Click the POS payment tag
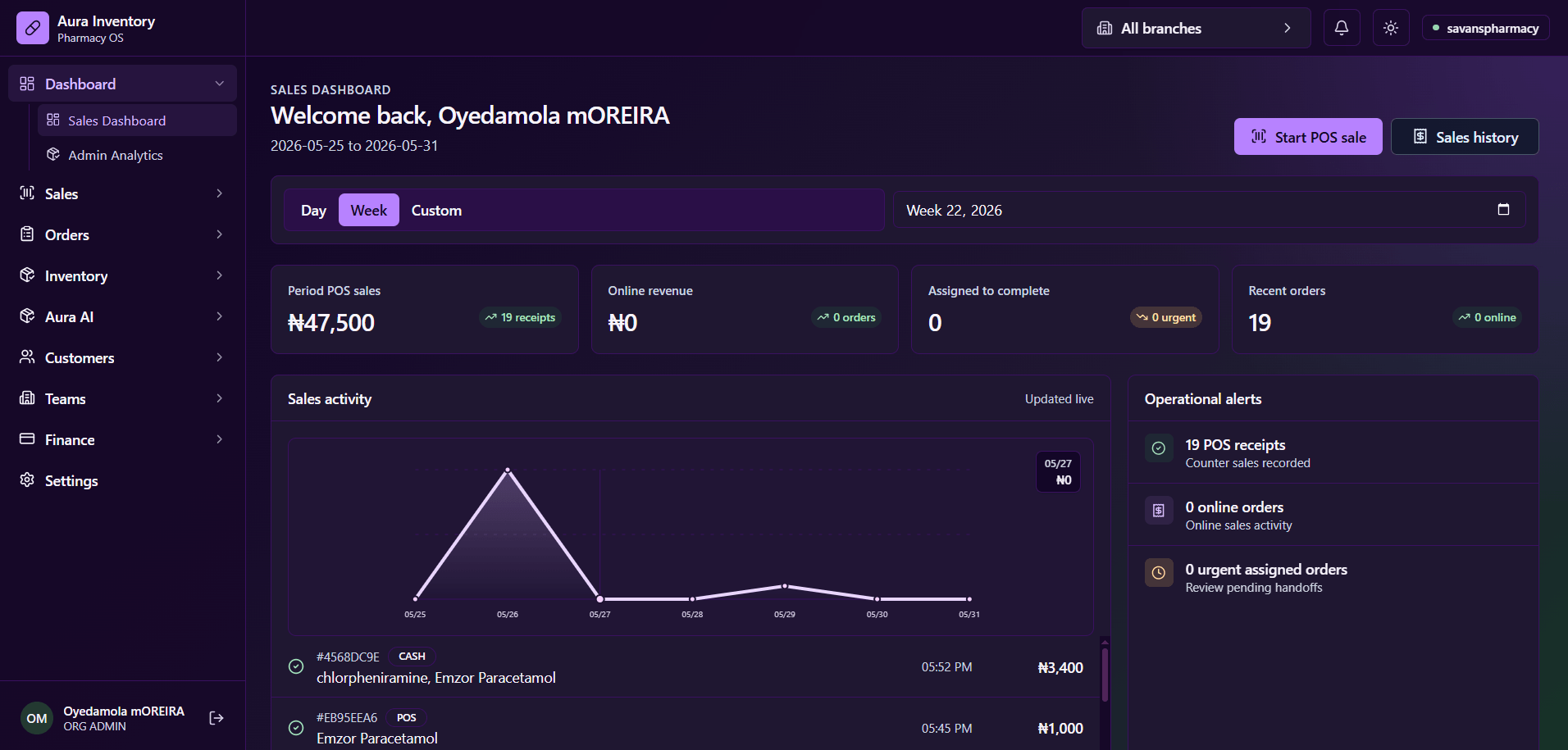 (x=406, y=718)
